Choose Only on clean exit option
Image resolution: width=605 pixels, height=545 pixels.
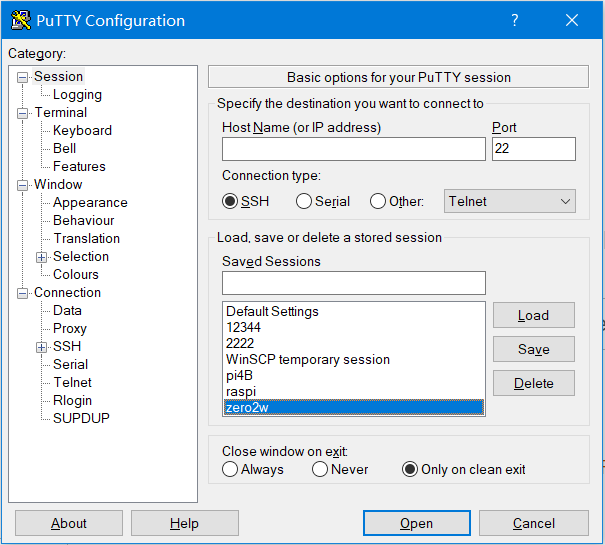(410, 469)
